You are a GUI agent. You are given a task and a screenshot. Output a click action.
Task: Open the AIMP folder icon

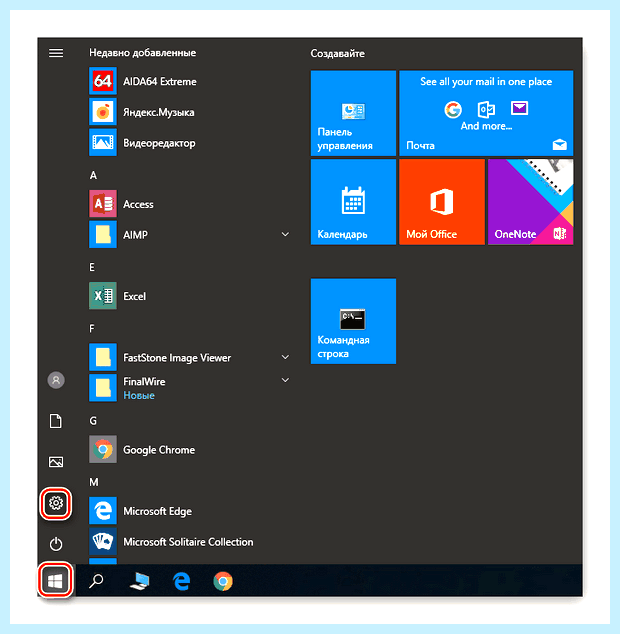click(103, 235)
